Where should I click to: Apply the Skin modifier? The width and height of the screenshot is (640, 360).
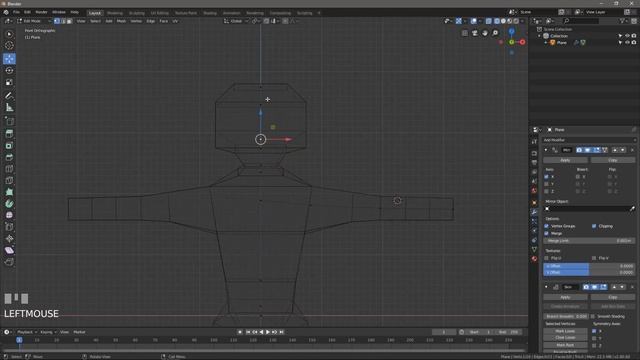(565, 298)
